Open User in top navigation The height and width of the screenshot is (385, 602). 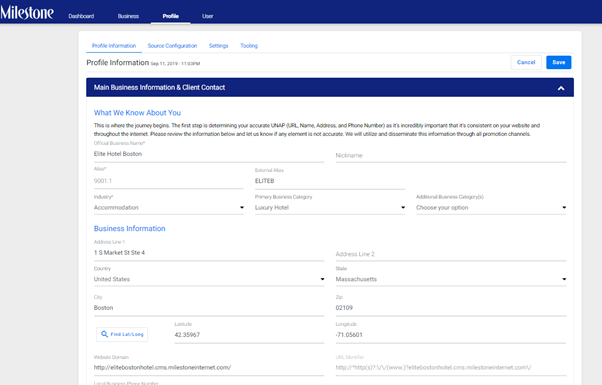click(x=208, y=16)
